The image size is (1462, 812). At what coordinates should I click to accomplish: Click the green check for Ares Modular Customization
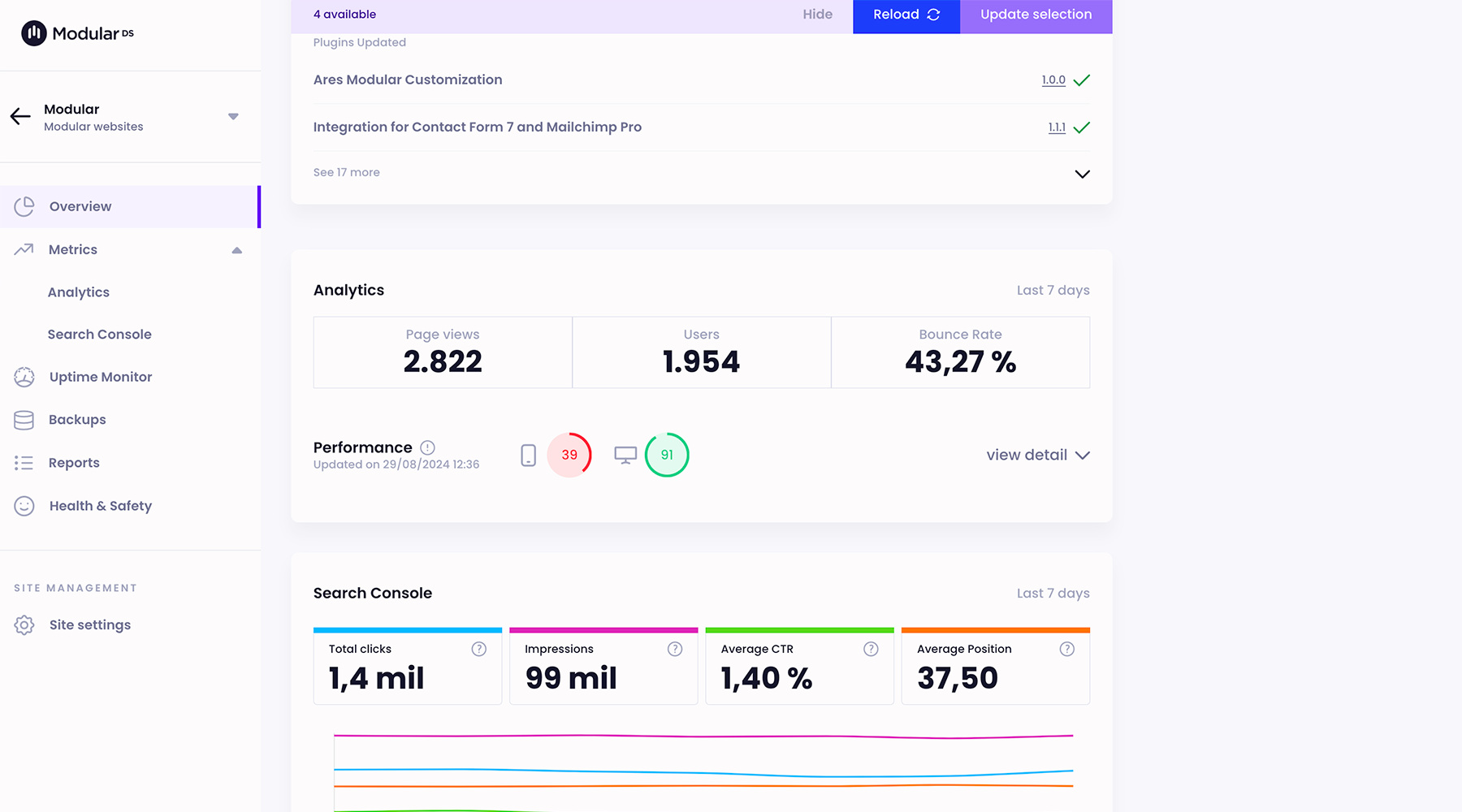click(1082, 80)
